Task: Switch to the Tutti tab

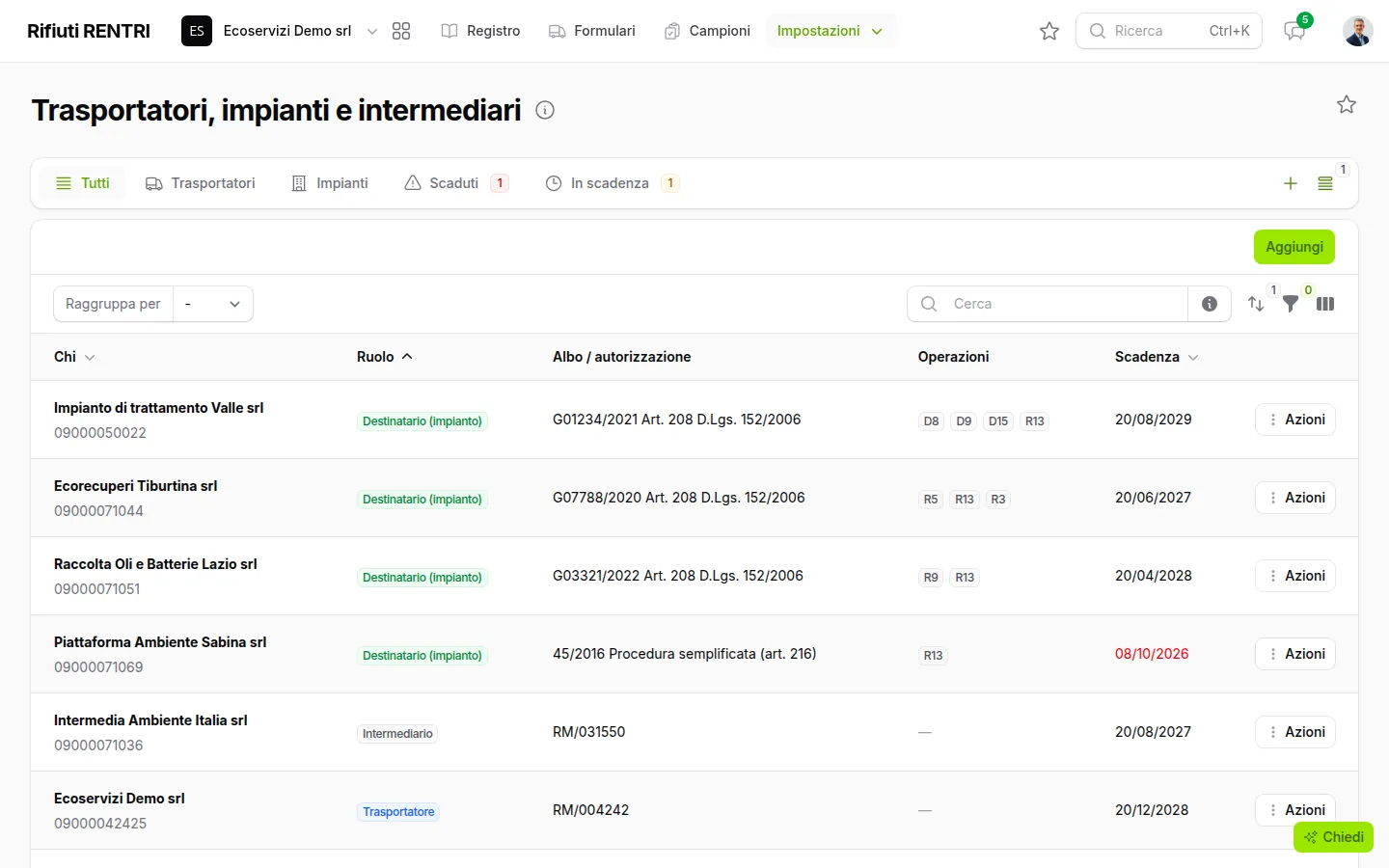Action: [82, 183]
